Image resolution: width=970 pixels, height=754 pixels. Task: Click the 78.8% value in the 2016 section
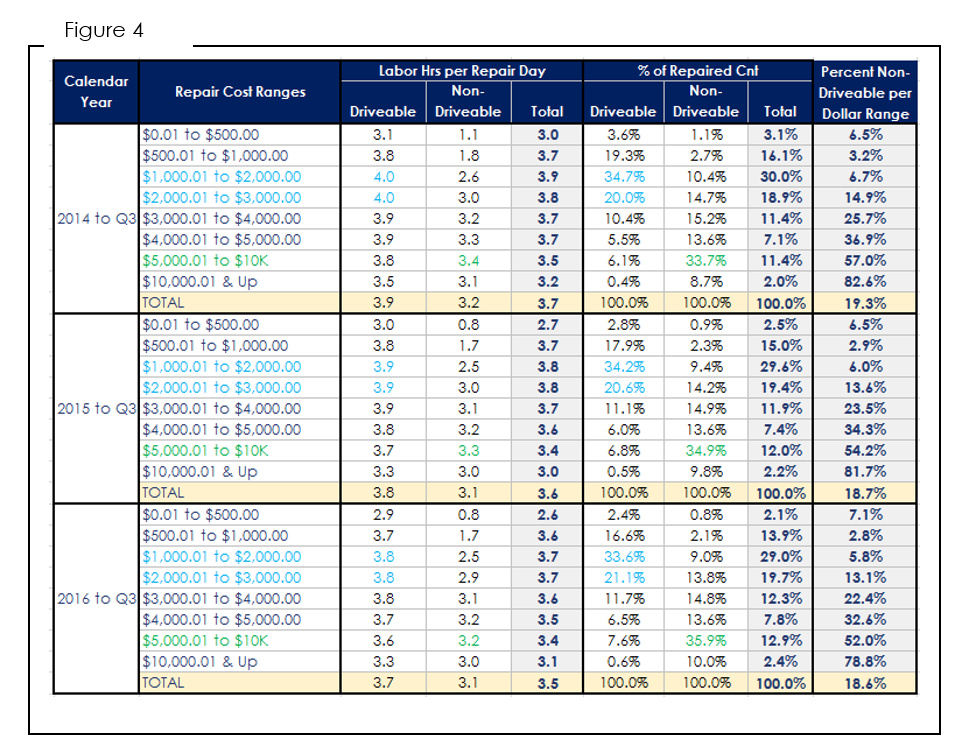click(865, 661)
